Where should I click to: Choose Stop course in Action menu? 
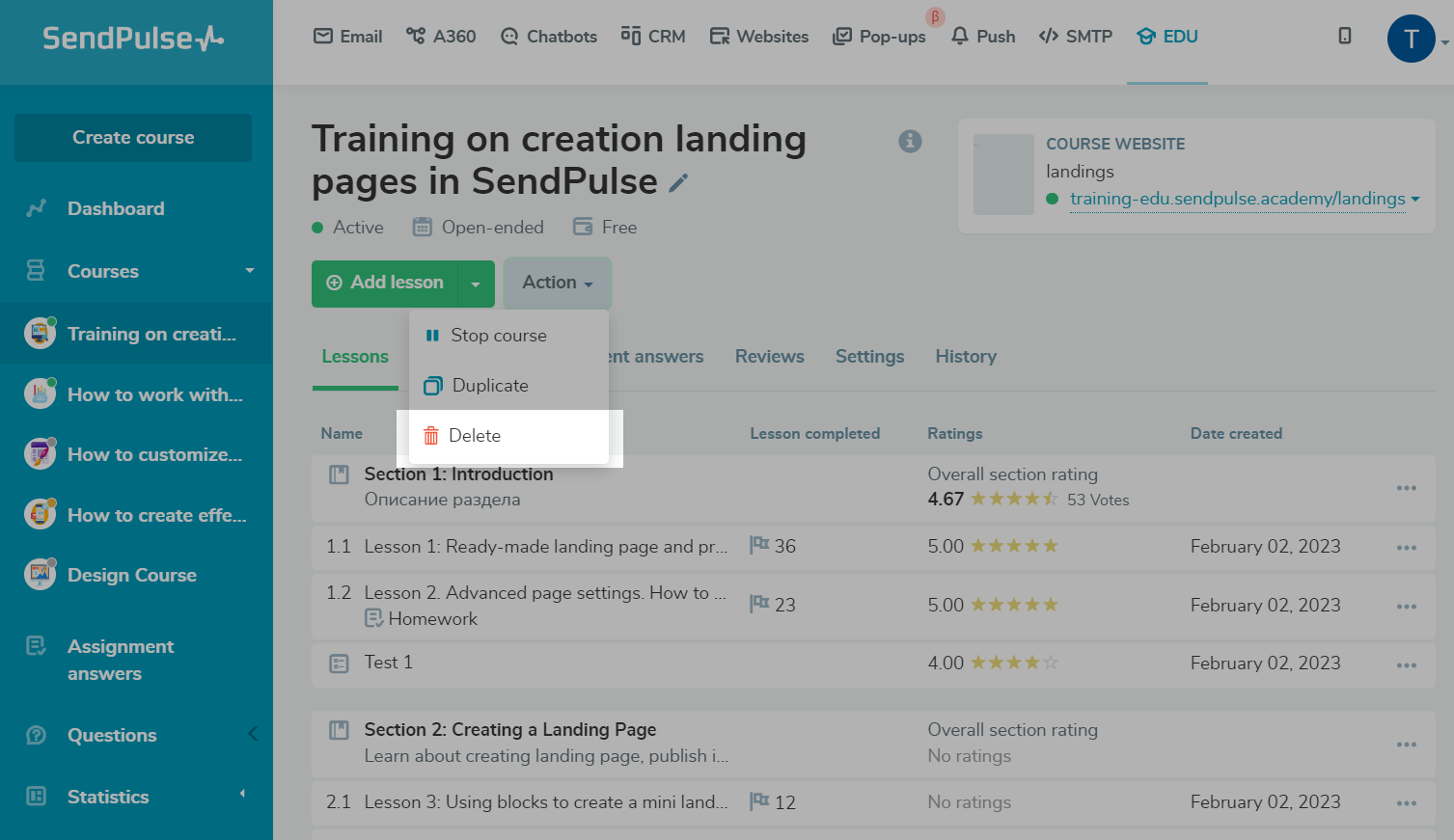click(x=498, y=336)
